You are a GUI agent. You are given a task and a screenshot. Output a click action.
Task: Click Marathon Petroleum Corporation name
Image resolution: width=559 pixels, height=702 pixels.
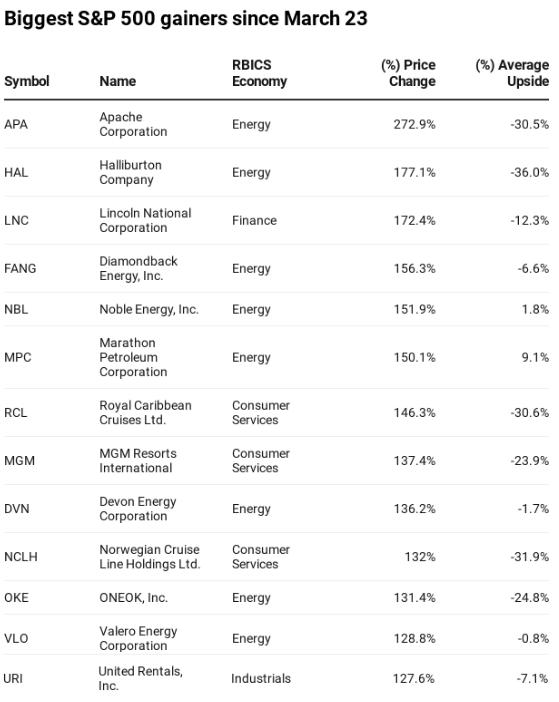(x=133, y=357)
